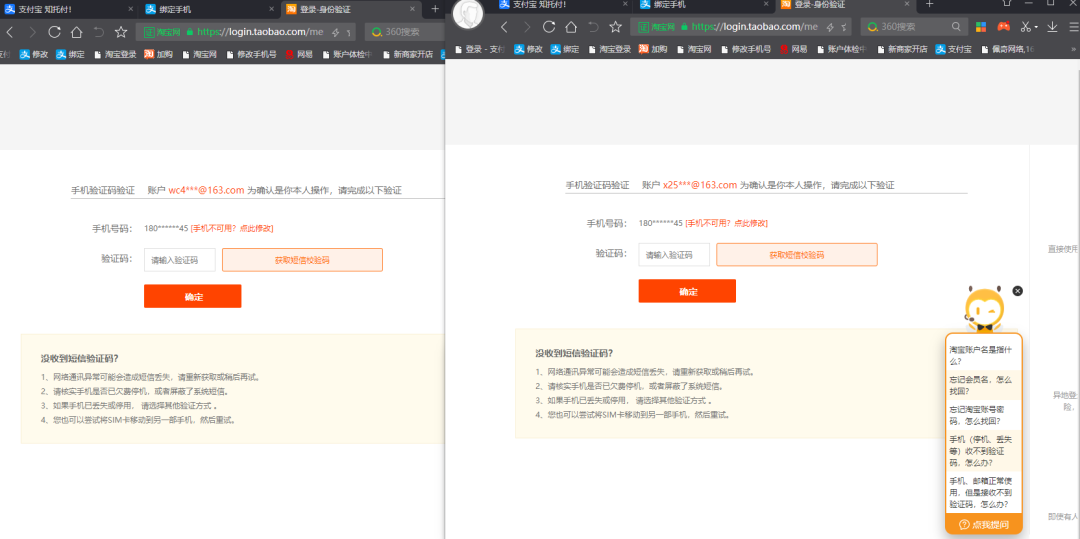The image size is (1080, 539).
Task: Click 确定 button in left window
Action: [x=193, y=296]
